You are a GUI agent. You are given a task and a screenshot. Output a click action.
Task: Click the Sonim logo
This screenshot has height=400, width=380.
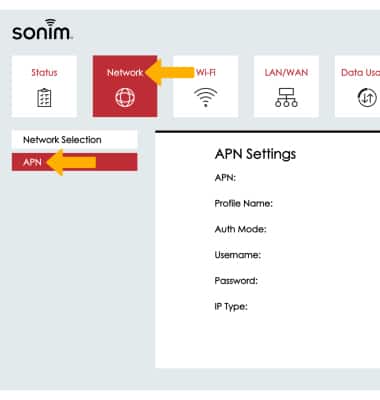(x=42, y=30)
